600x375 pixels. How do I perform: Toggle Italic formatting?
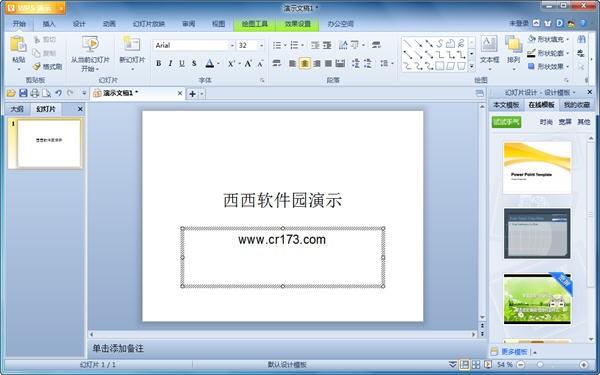click(170, 64)
